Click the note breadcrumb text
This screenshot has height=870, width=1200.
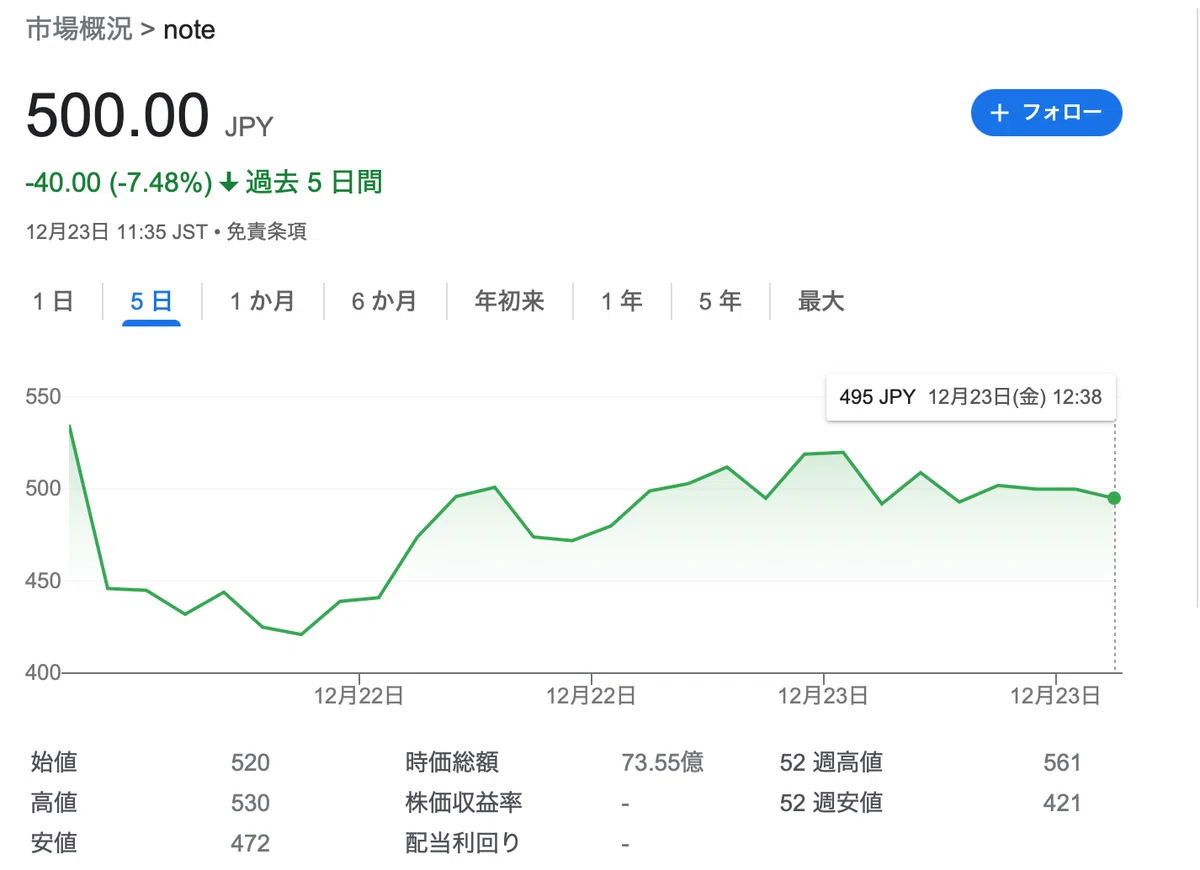[x=189, y=30]
